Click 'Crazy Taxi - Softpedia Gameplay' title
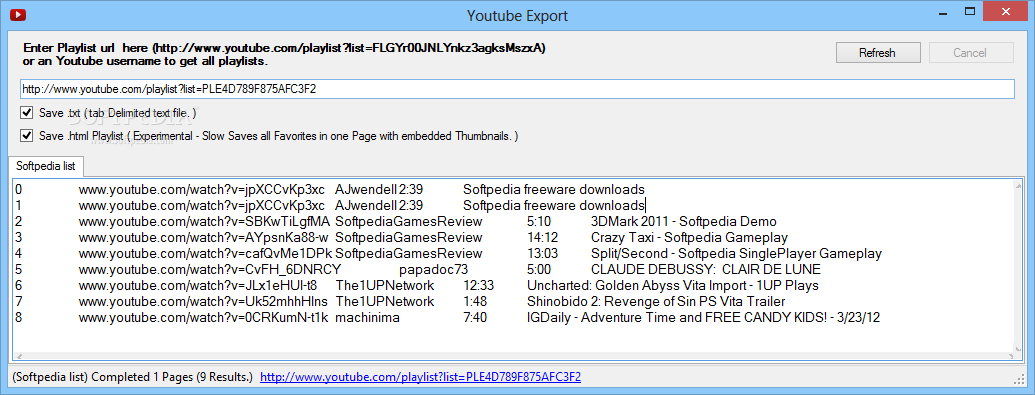Screen dimensions: 1035x395 point(689,237)
